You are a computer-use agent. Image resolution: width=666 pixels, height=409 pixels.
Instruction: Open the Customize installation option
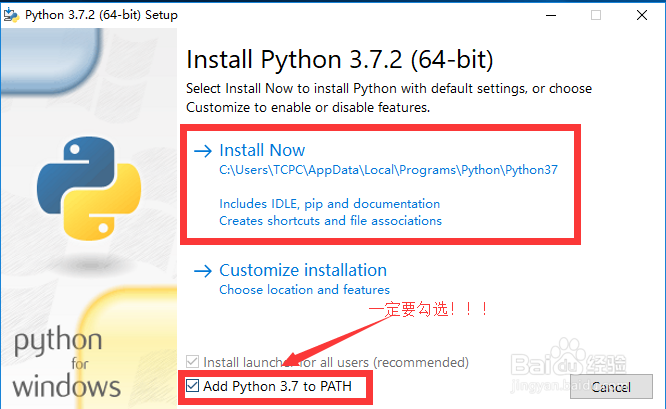[x=302, y=270]
